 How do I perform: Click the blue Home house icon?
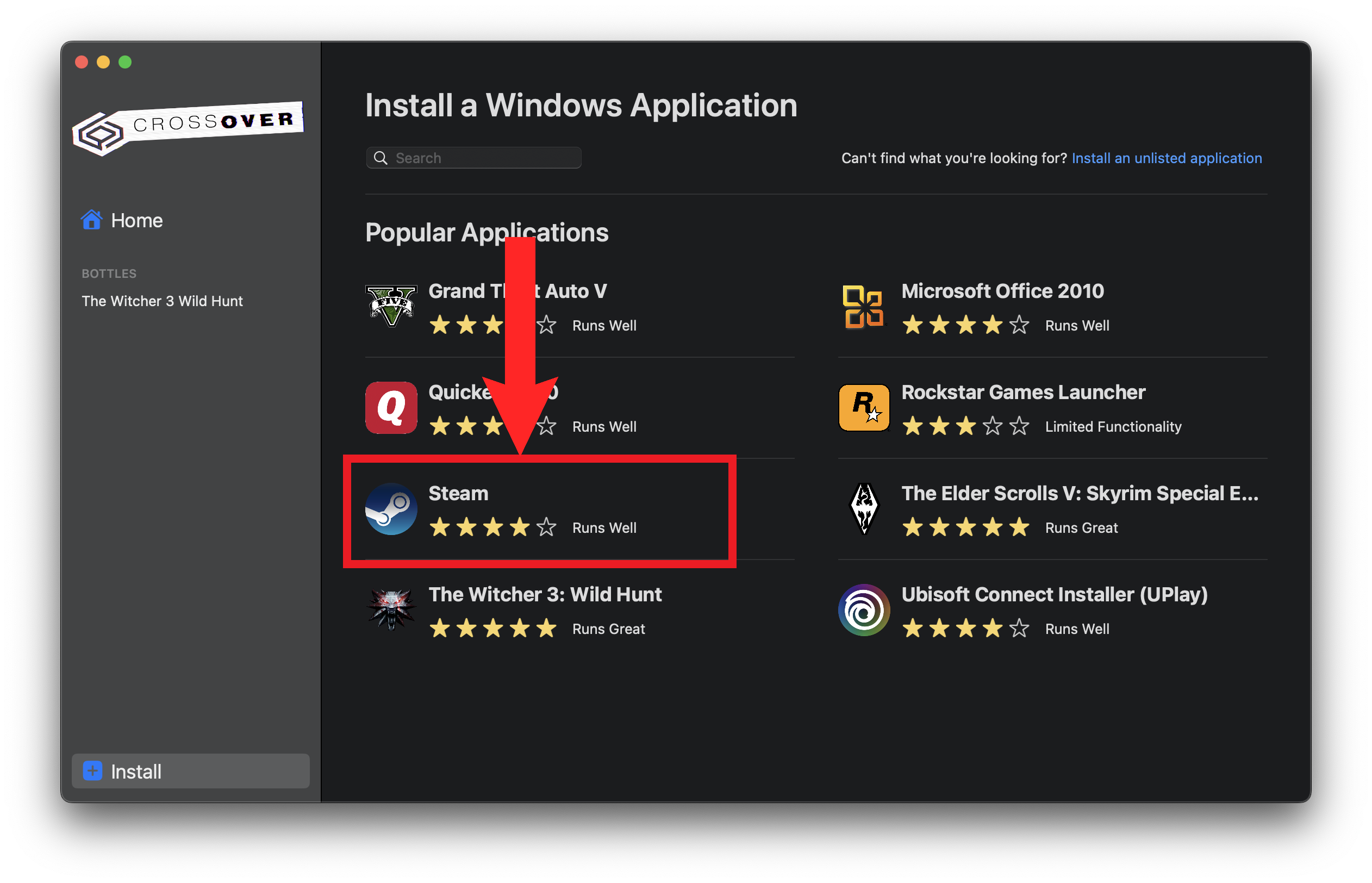(x=91, y=220)
